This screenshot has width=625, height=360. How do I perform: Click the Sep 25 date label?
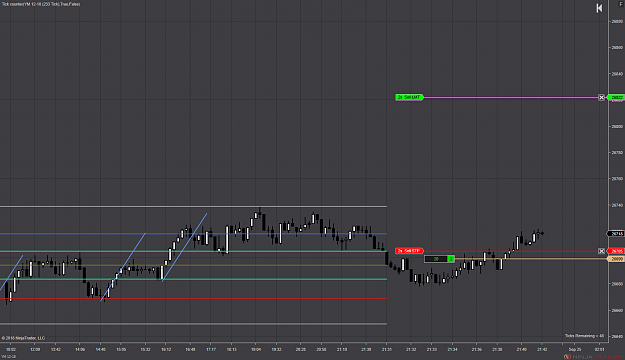tap(575, 350)
